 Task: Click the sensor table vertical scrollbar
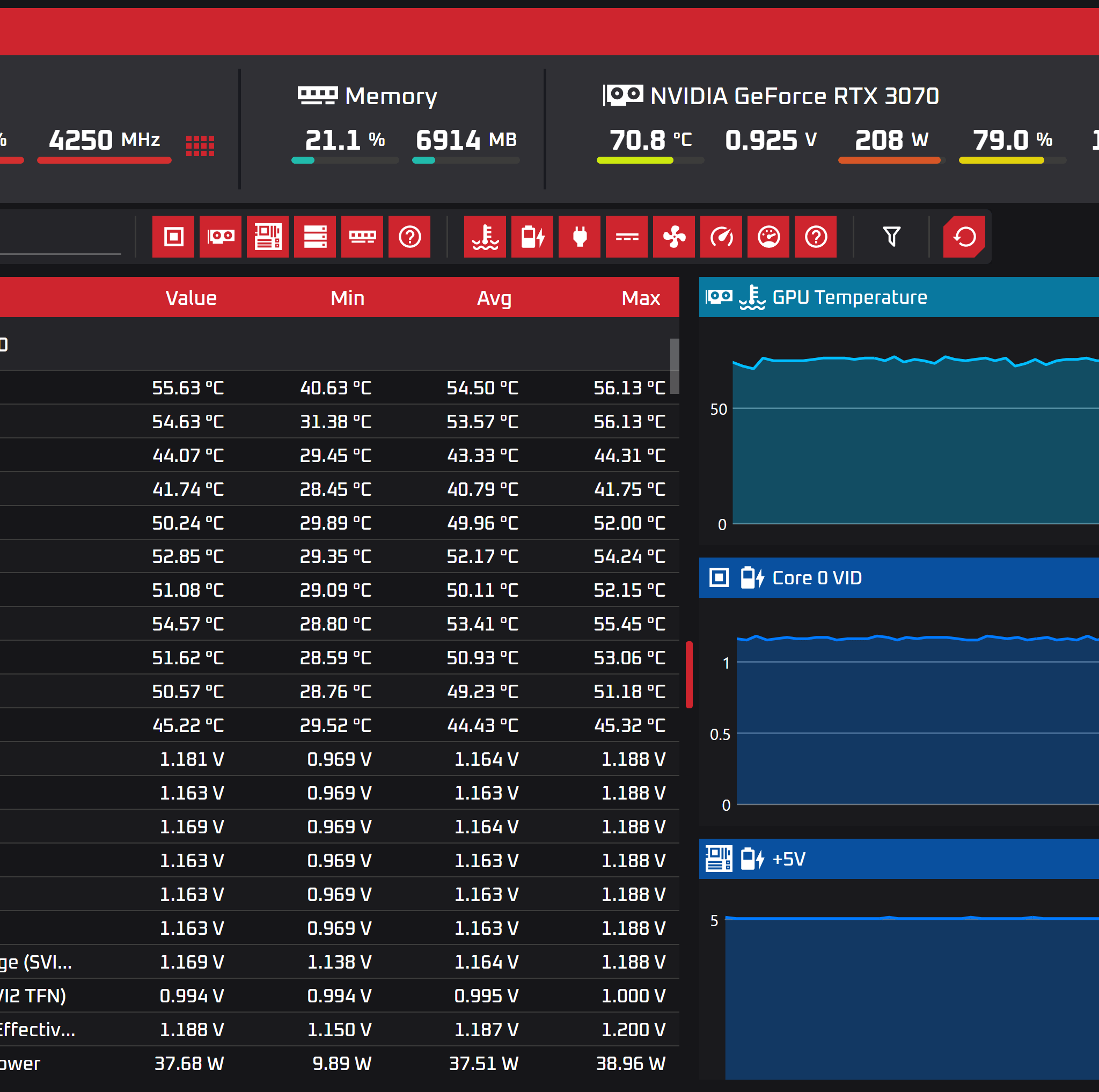(x=675, y=367)
